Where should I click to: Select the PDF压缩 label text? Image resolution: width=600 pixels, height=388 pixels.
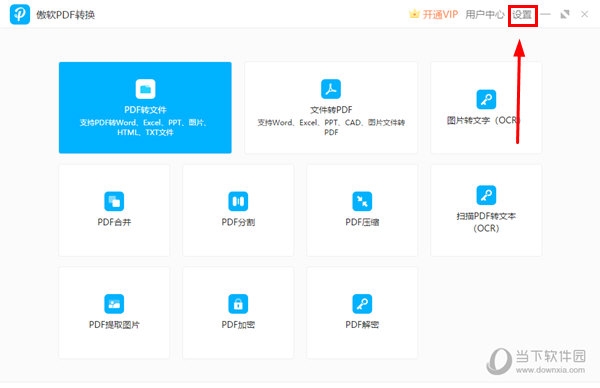coord(362,222)
